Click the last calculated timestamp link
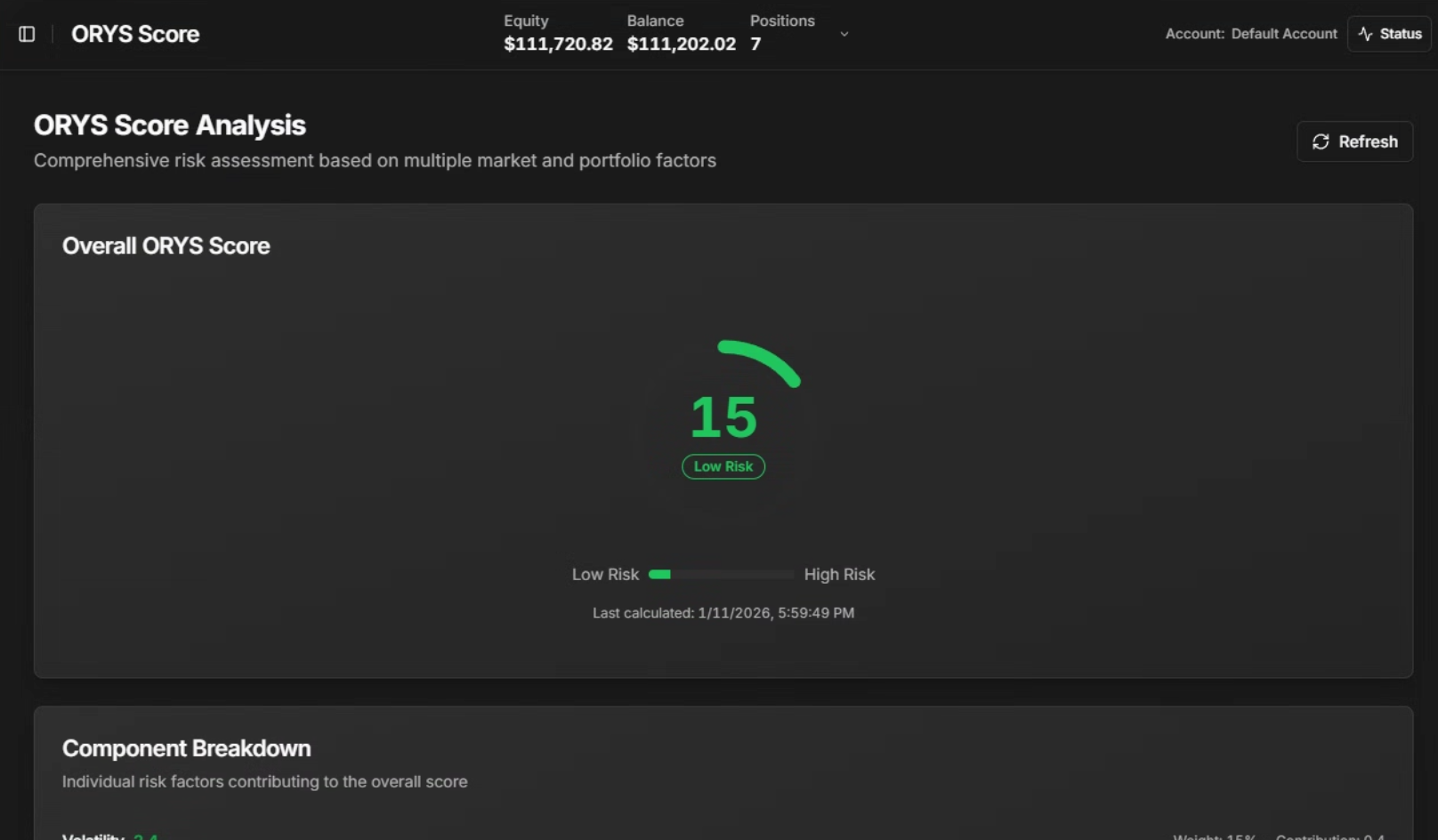1438x840 pixels. tap(723, 612)
